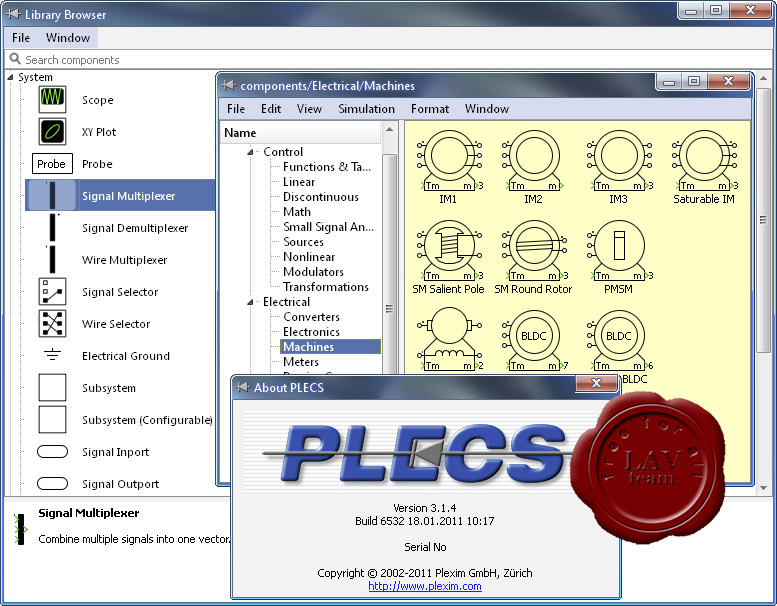
Task: Select the Saturable IM machine
Action: [x=704, y=160]
